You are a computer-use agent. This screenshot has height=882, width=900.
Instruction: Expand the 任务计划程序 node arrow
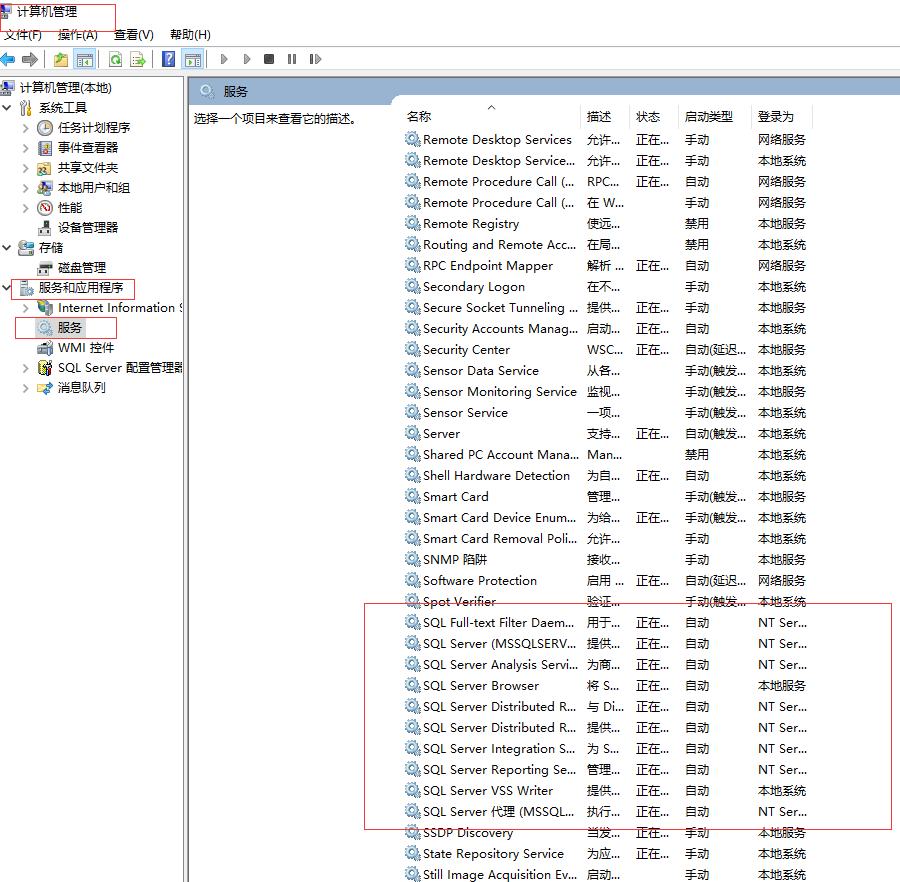click(x=25, y=127)
